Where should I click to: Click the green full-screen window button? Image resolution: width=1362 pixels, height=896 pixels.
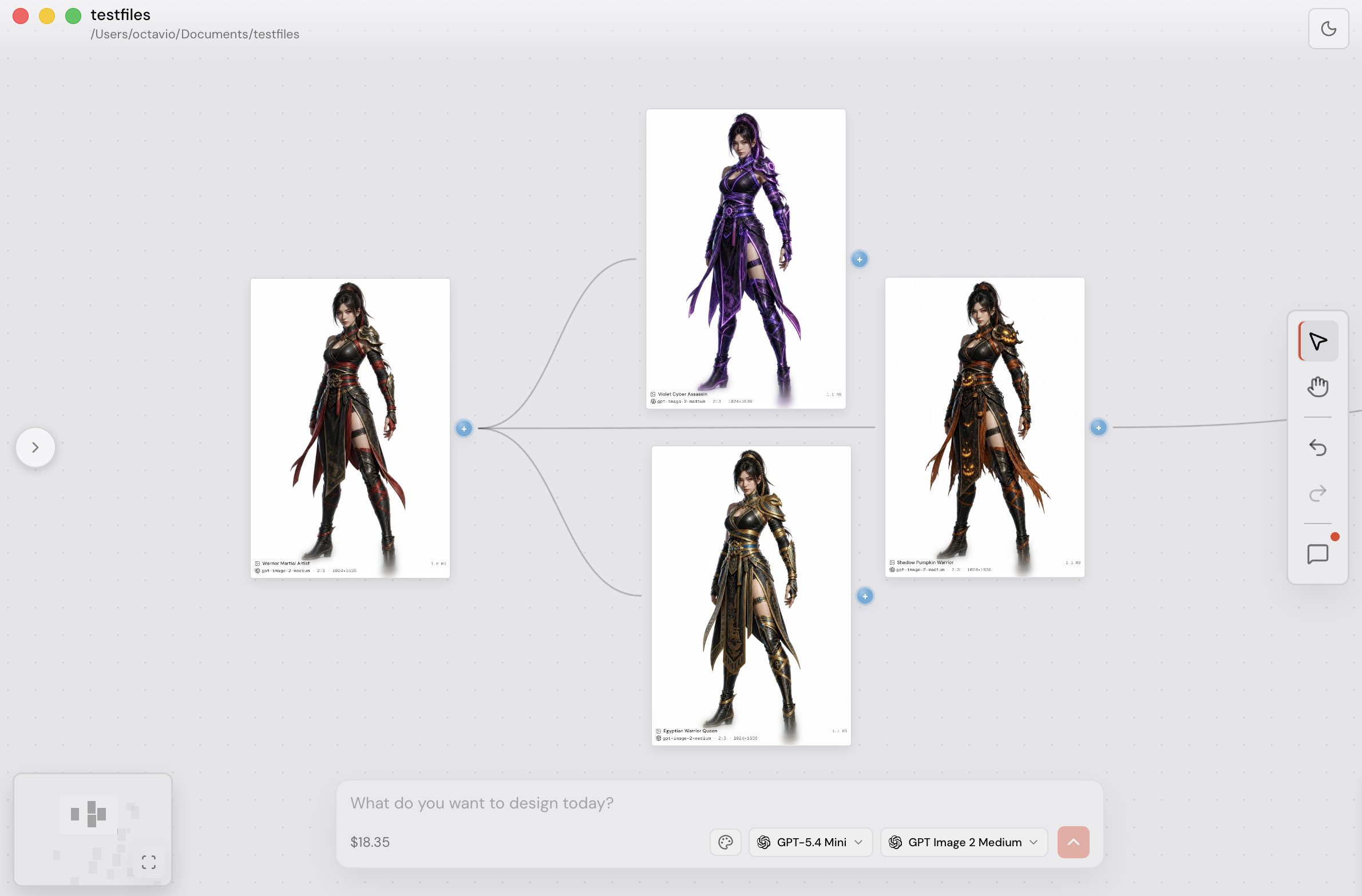[x=73, y=16]
